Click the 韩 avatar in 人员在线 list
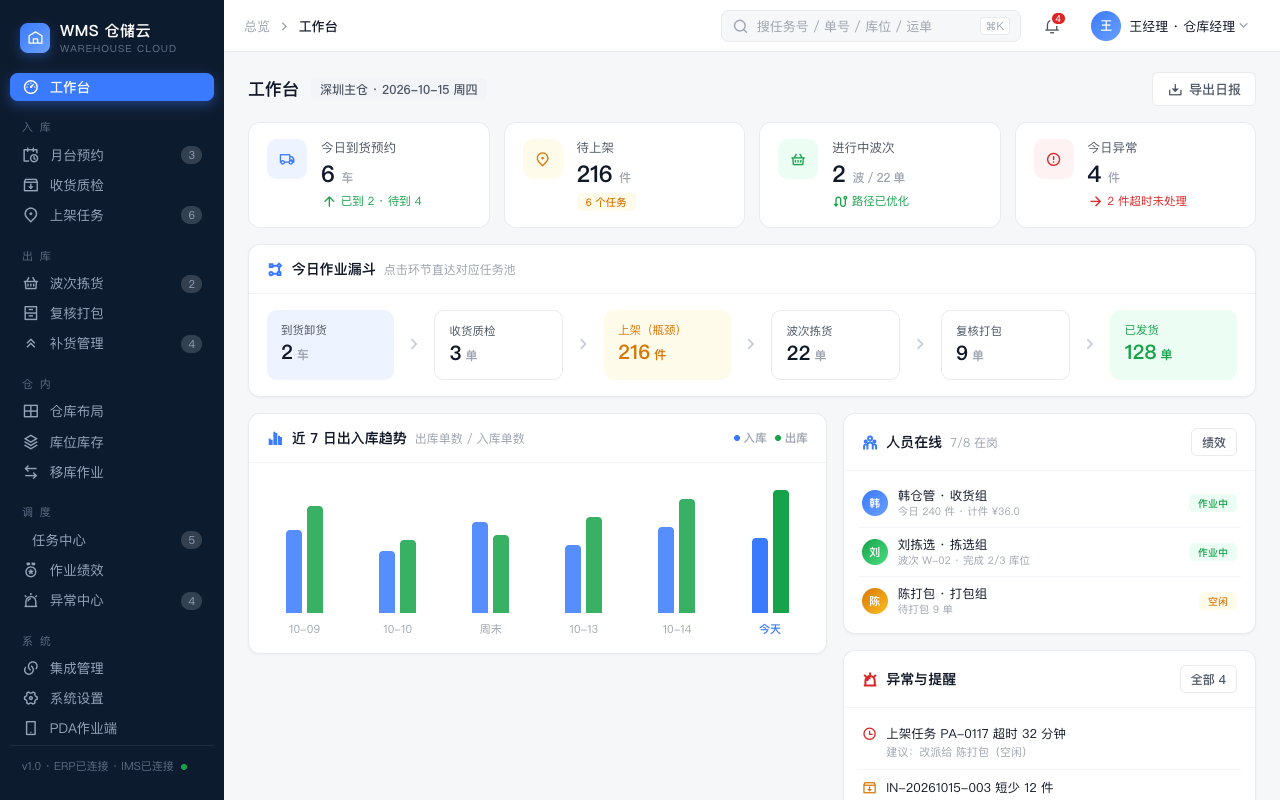This screenshot has width=1280, height=800. (875, 503)
